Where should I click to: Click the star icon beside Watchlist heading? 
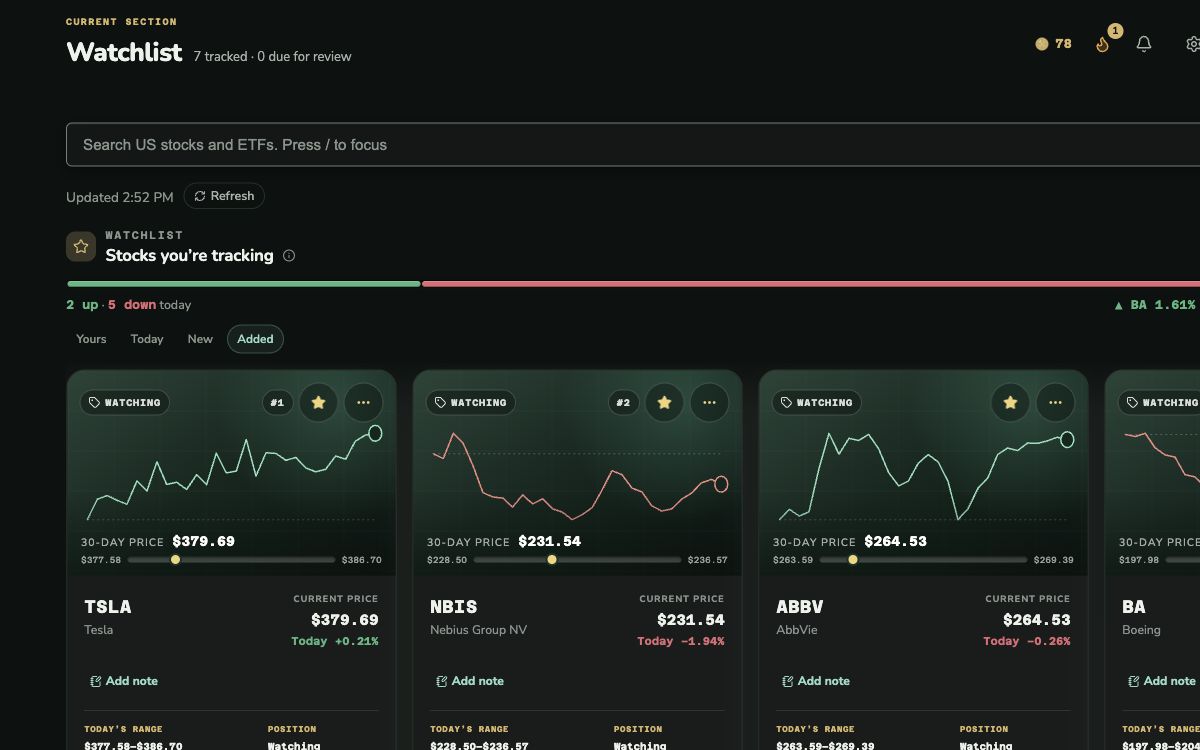coord(81,246)
